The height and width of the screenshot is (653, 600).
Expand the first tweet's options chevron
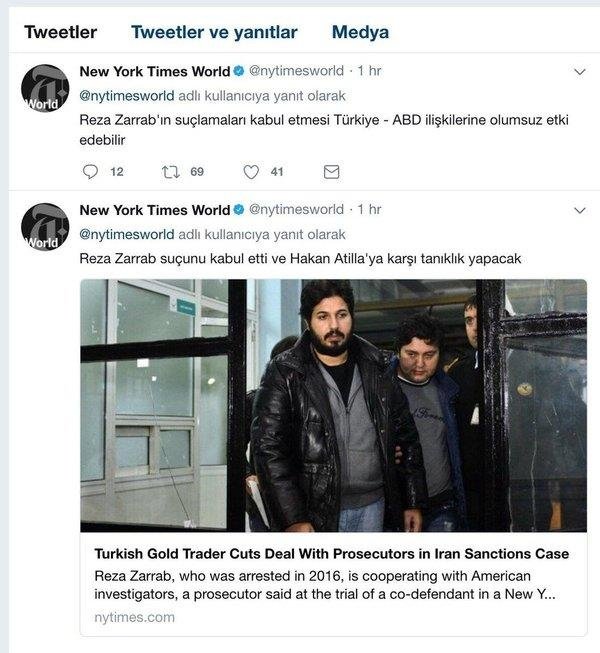pos(580,72)
